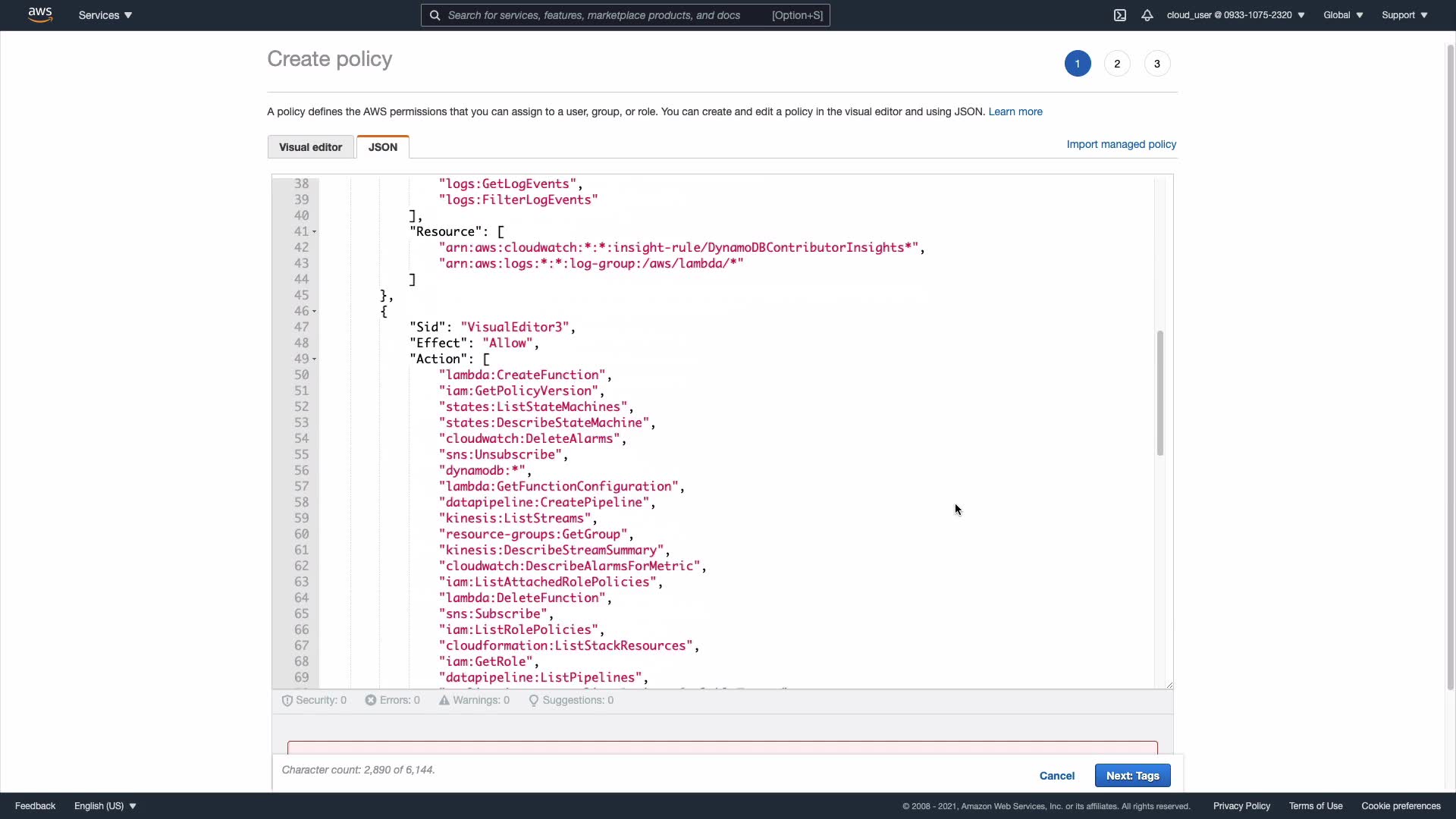Open the CloudShell terminal icon
Viewport: 1456px width, 819px height.
coord(1120,15)
